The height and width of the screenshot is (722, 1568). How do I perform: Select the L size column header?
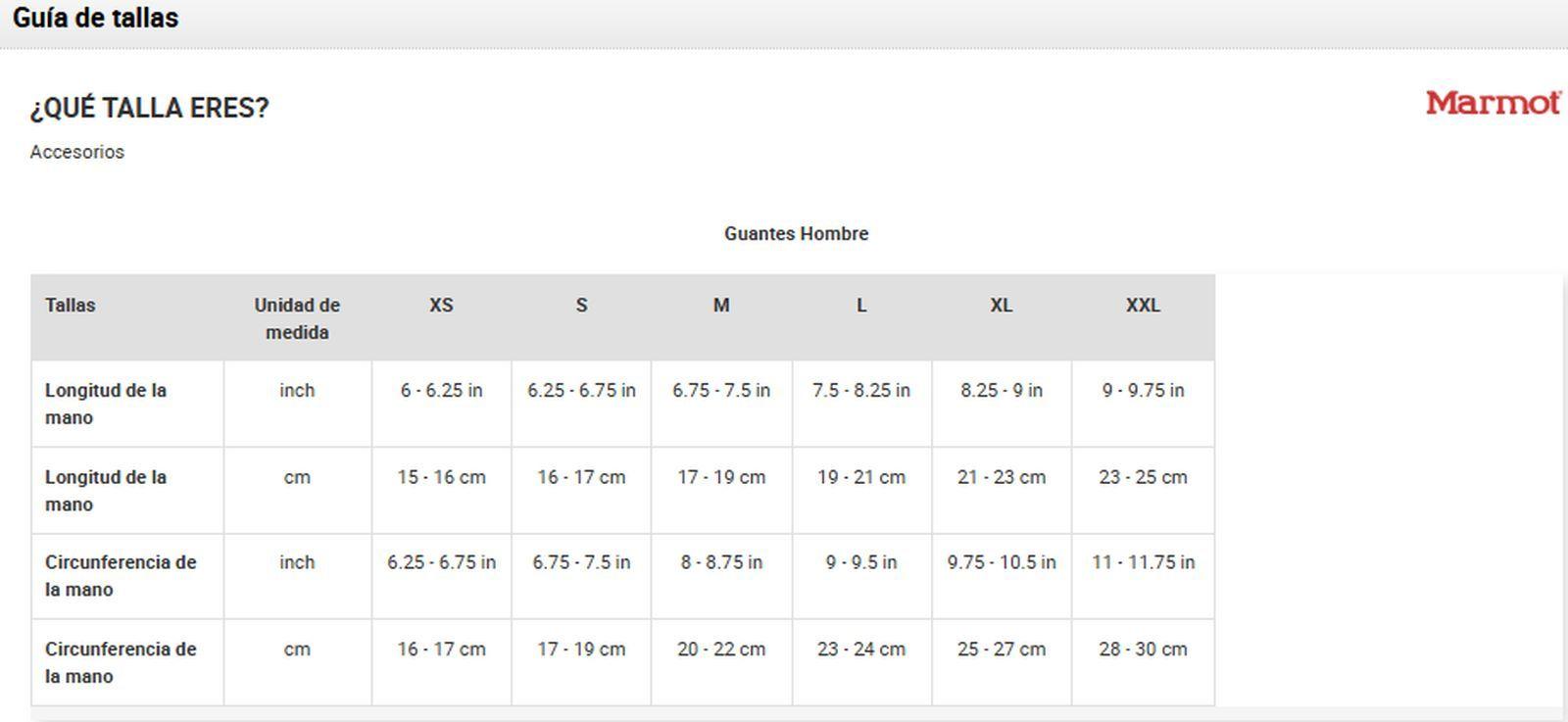coord(861,306)
